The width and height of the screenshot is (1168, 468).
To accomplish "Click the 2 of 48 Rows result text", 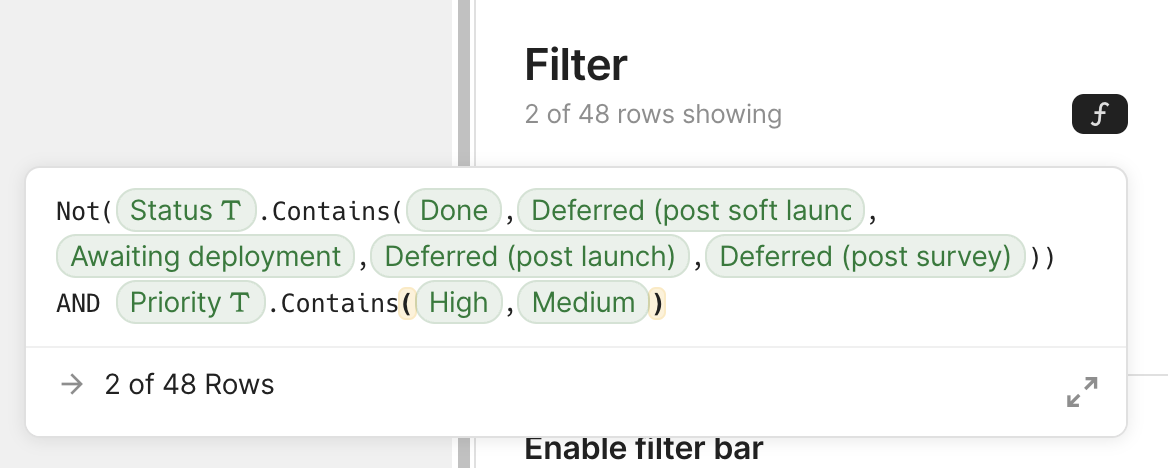I will click(189, 384).
